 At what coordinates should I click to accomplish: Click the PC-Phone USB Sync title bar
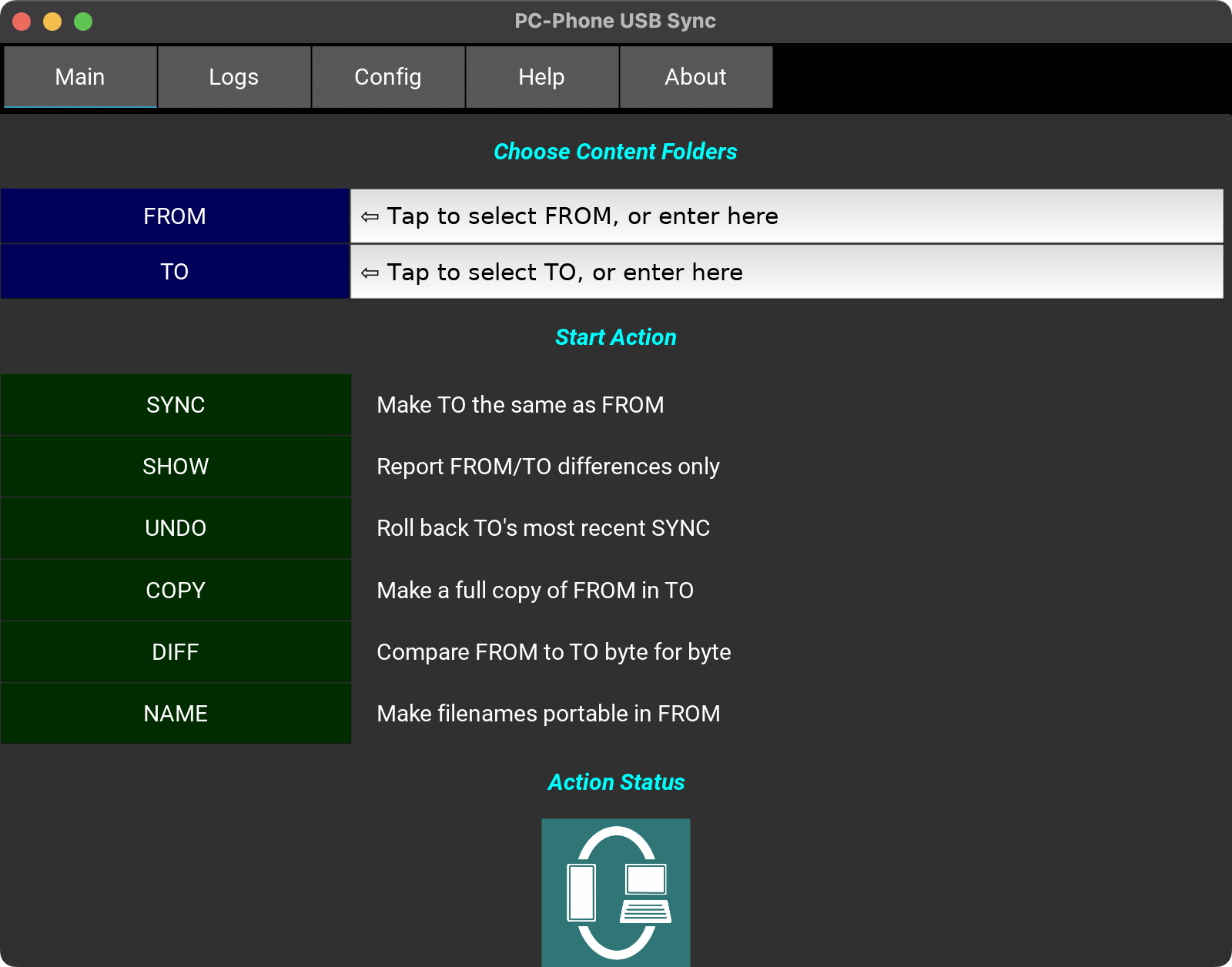tap(615, 21)
